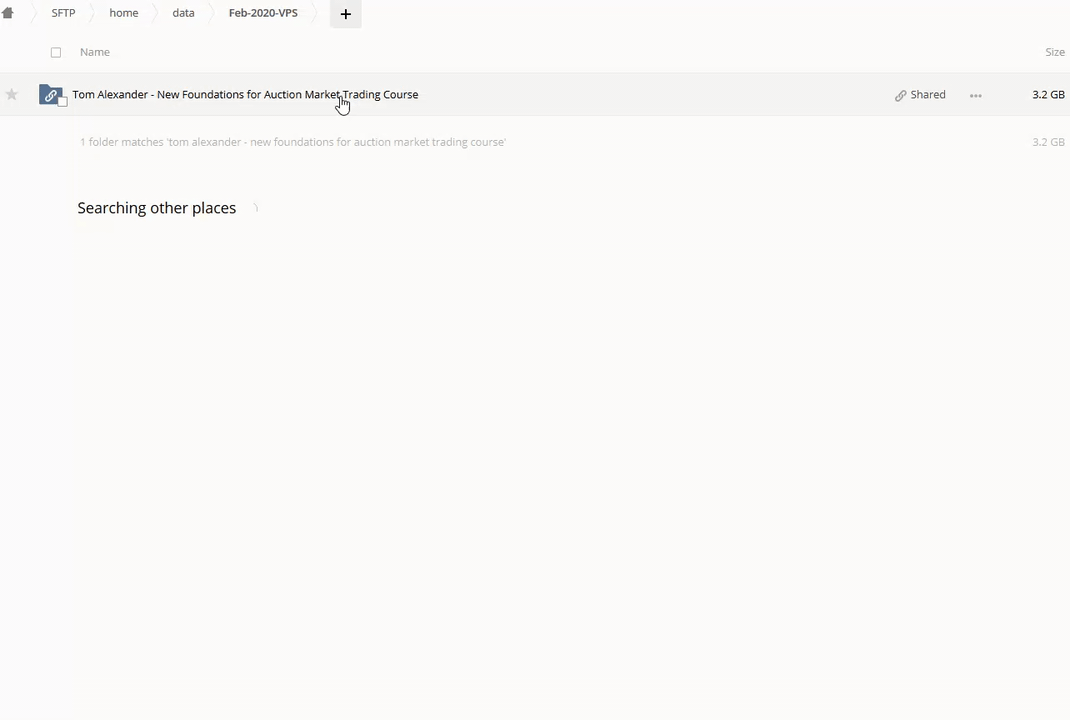The width and height of the screenshot is (1070, 720).
Task: Navigate to the 'home' breadcrumb folder
Action: [124, 13]
